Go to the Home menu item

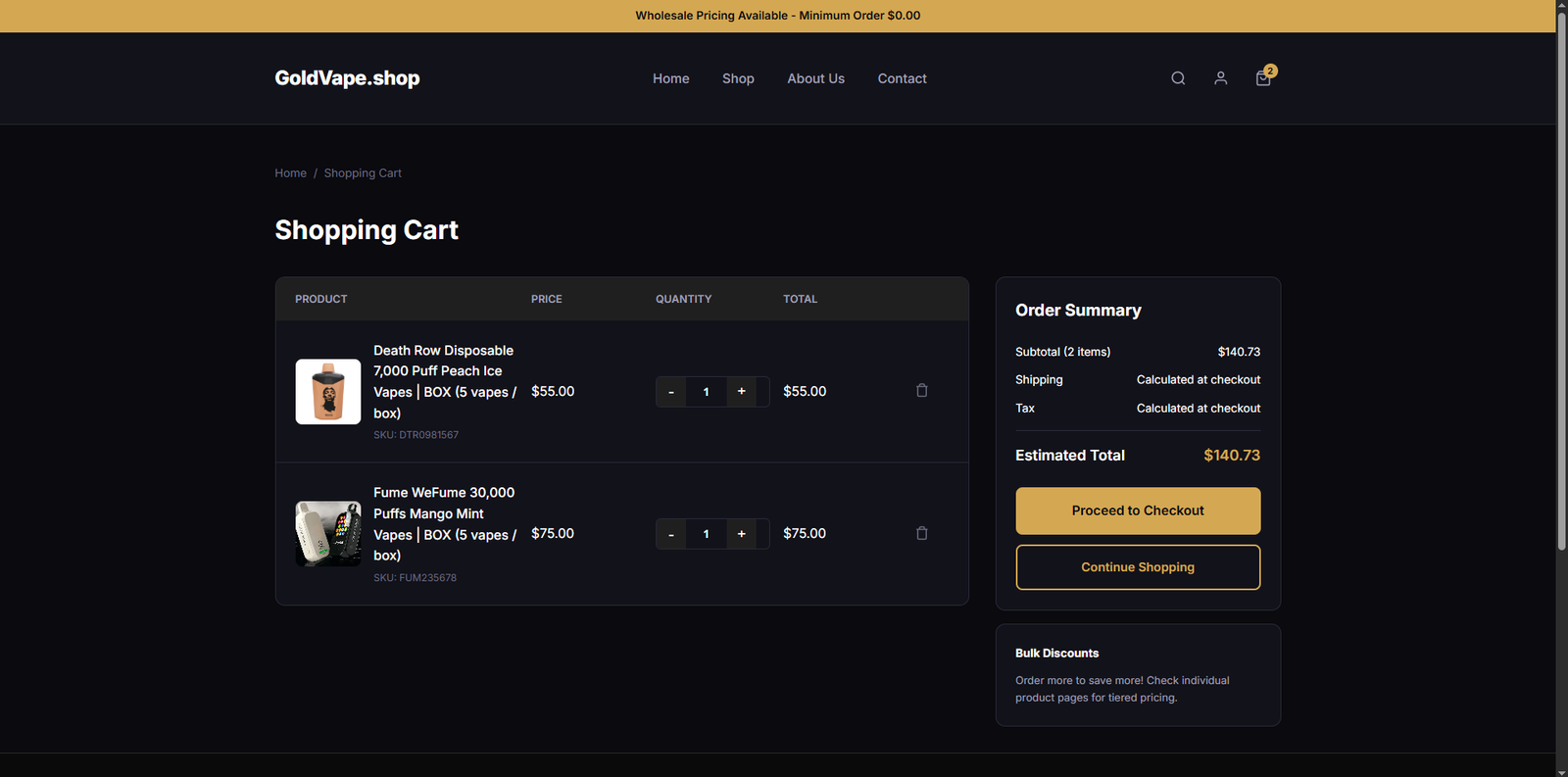coord(670,78)
